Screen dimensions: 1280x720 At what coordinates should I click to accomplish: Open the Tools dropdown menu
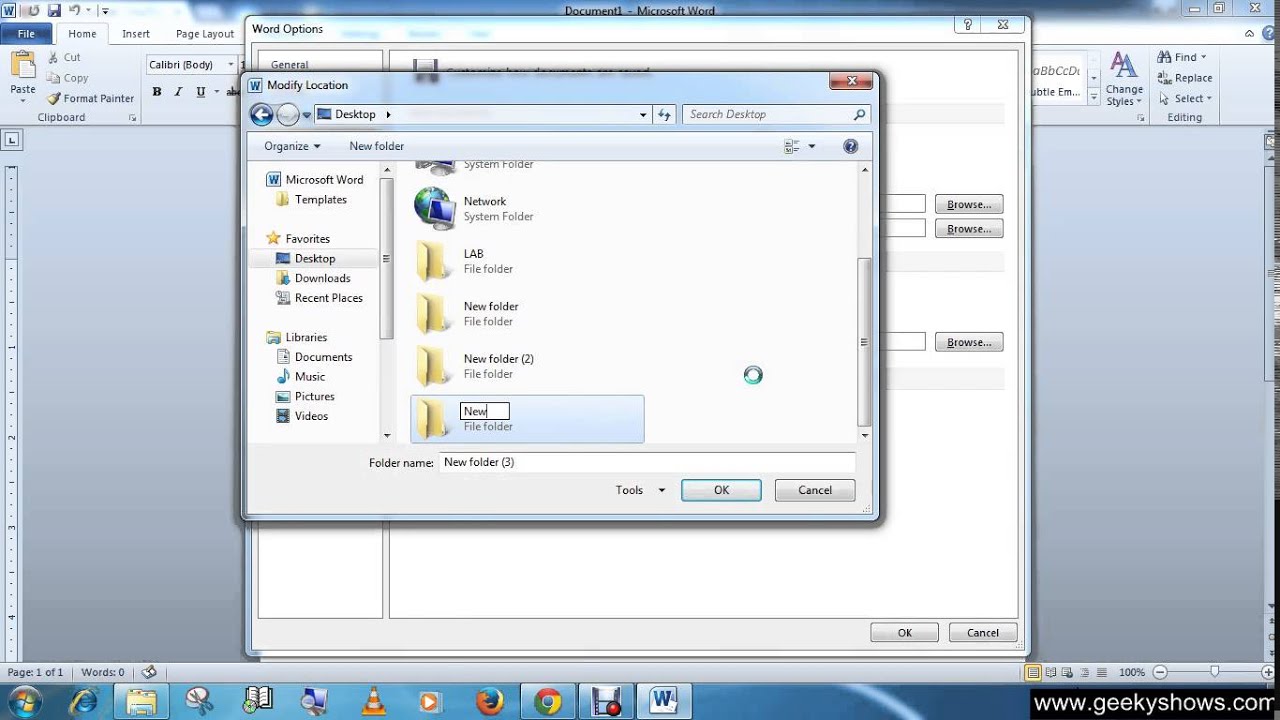(640, 490)
